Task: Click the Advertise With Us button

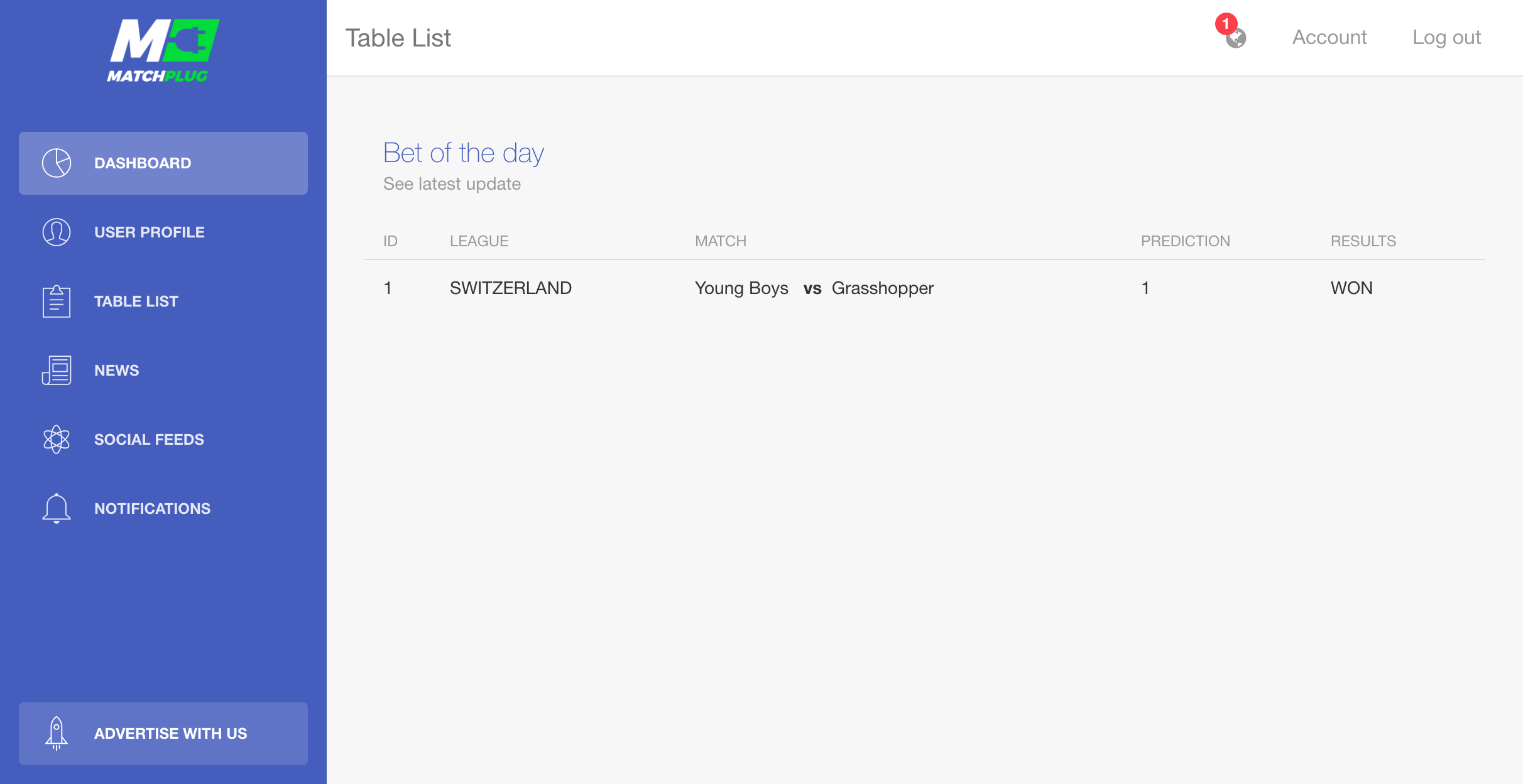Action: click(163, 734)
